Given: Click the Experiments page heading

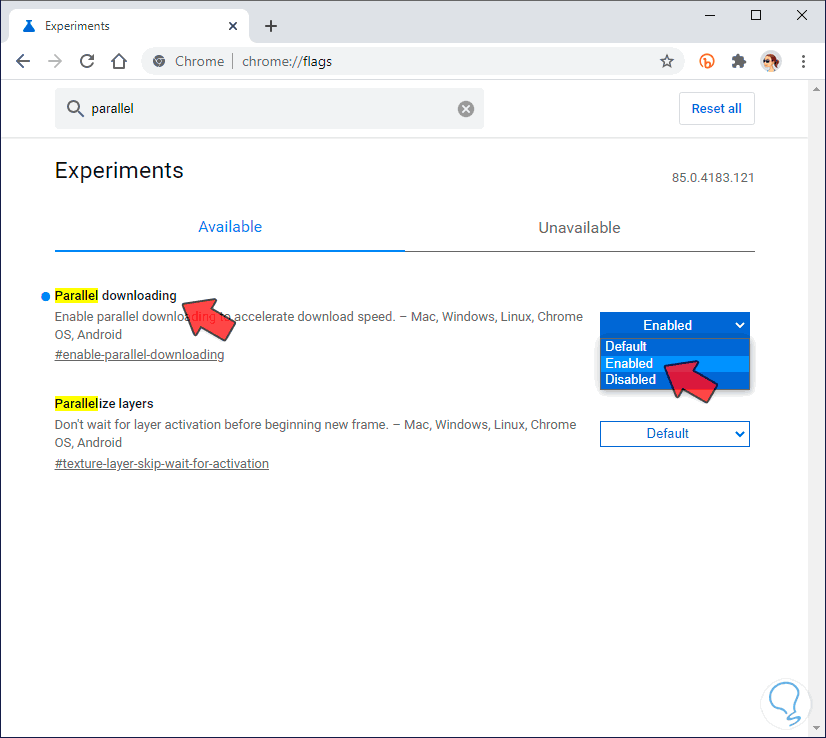Looking at the screenshot, I should point(119,171).
